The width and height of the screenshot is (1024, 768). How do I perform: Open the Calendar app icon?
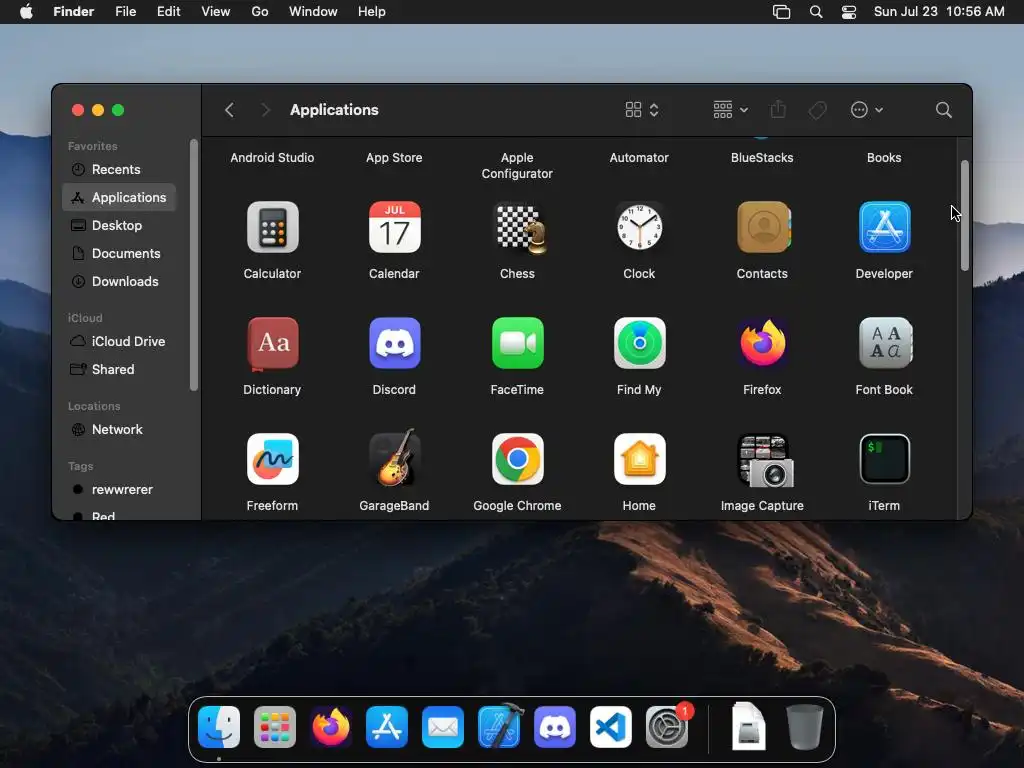(394, 227)
